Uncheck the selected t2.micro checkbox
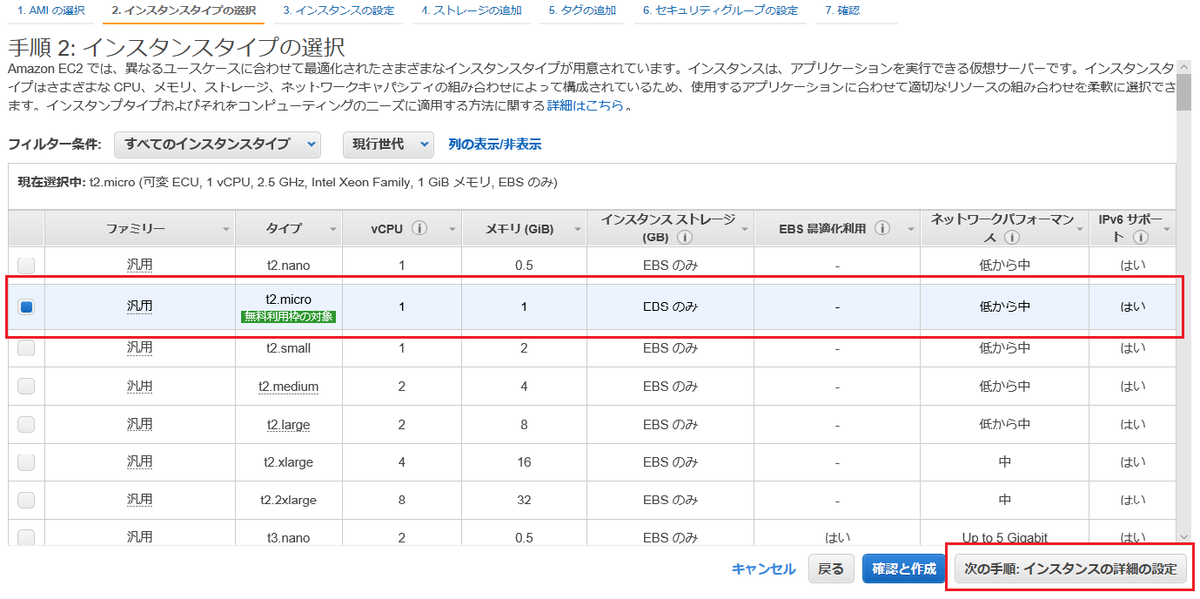 (x=26, y=307)
